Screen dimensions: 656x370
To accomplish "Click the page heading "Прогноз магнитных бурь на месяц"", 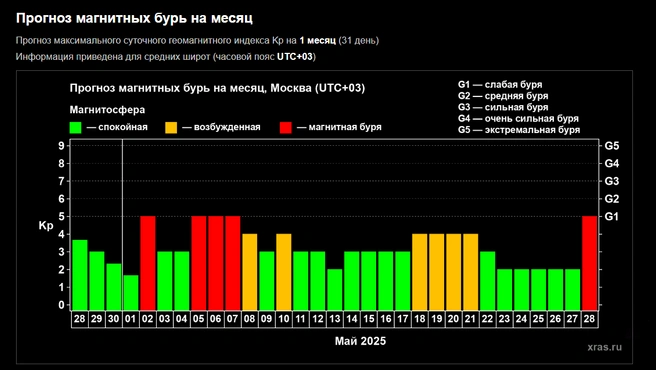I will pyautogui.click(x=134, y=19).
